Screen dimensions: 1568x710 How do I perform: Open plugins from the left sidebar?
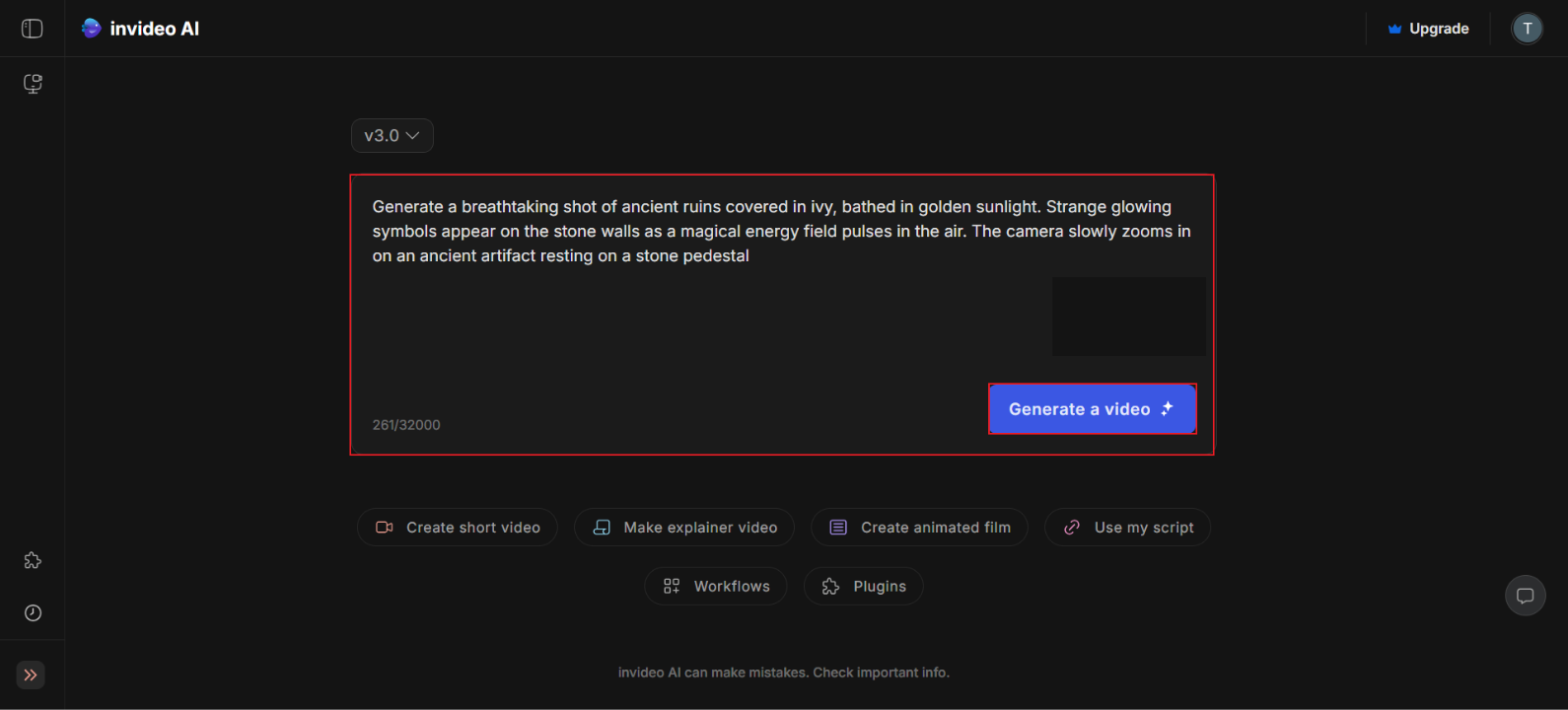[x=33, y=560]
